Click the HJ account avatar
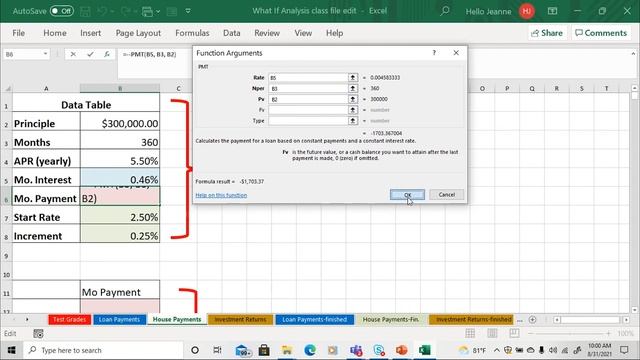 click(x=527, y=11)
